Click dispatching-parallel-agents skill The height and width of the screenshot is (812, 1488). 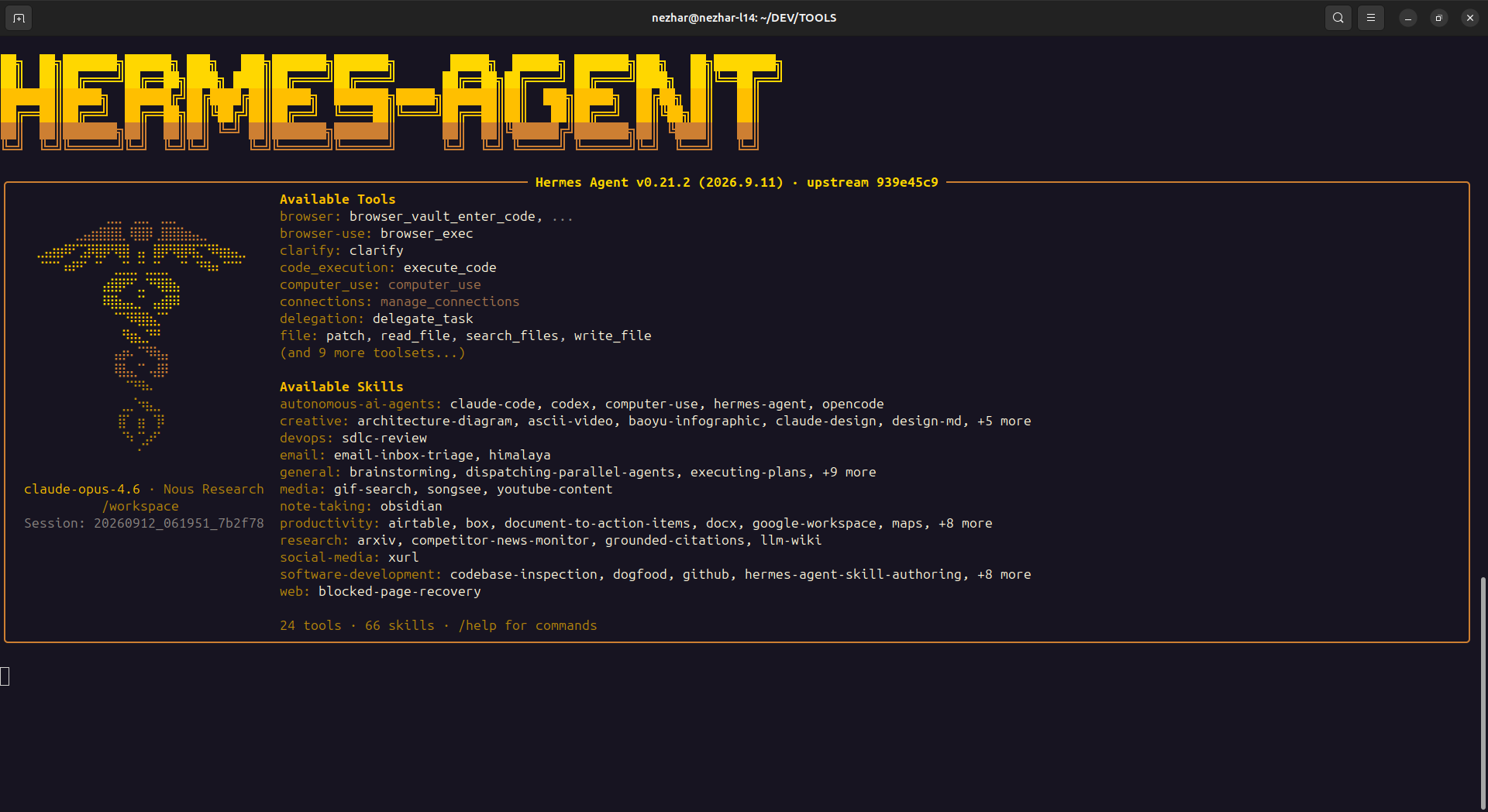570,472
